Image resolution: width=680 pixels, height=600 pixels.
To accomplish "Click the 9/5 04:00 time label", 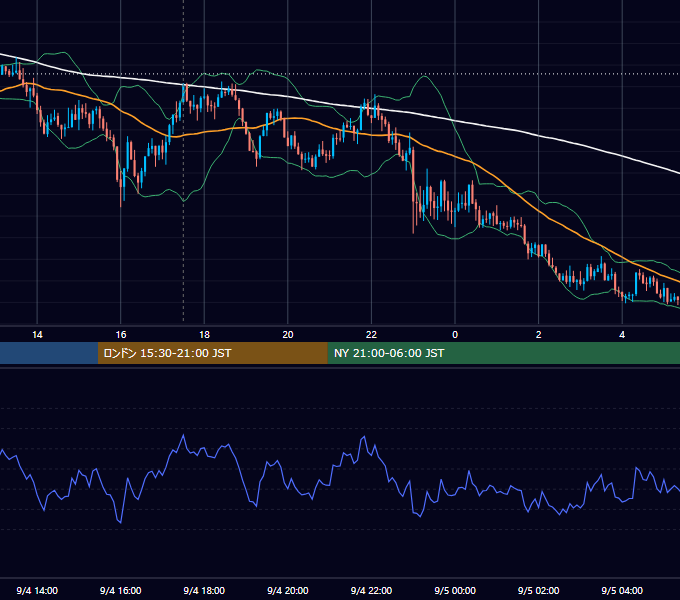I will pos(622,590).
